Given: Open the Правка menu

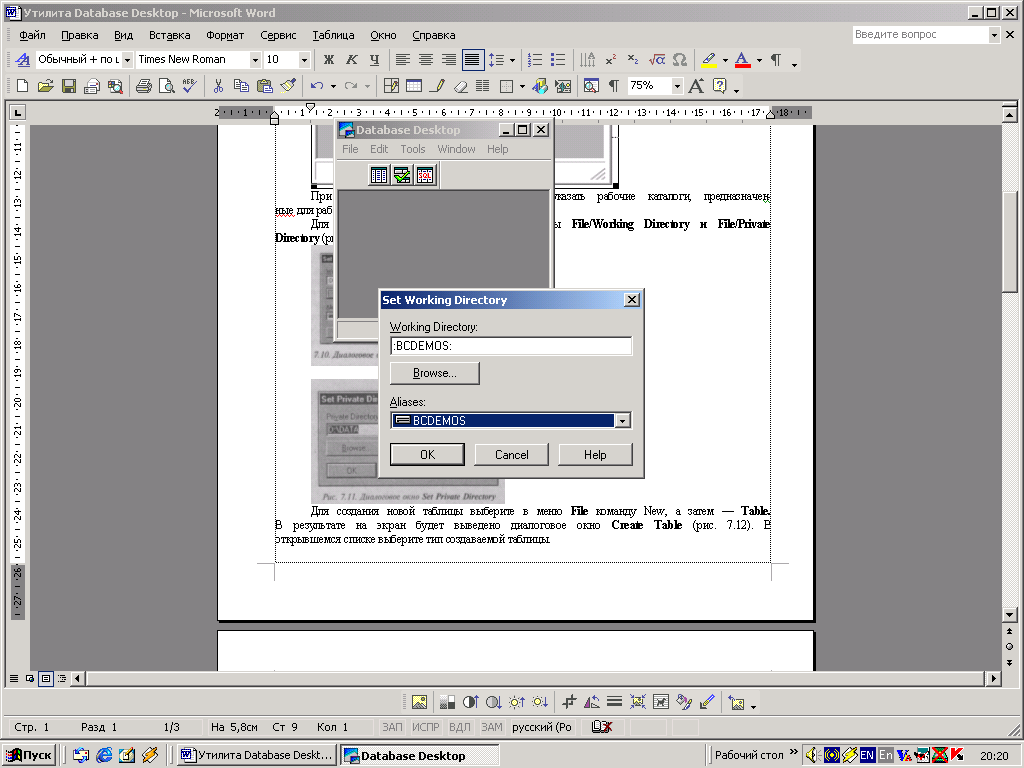Looking at the screenshot, I should 80,35.
